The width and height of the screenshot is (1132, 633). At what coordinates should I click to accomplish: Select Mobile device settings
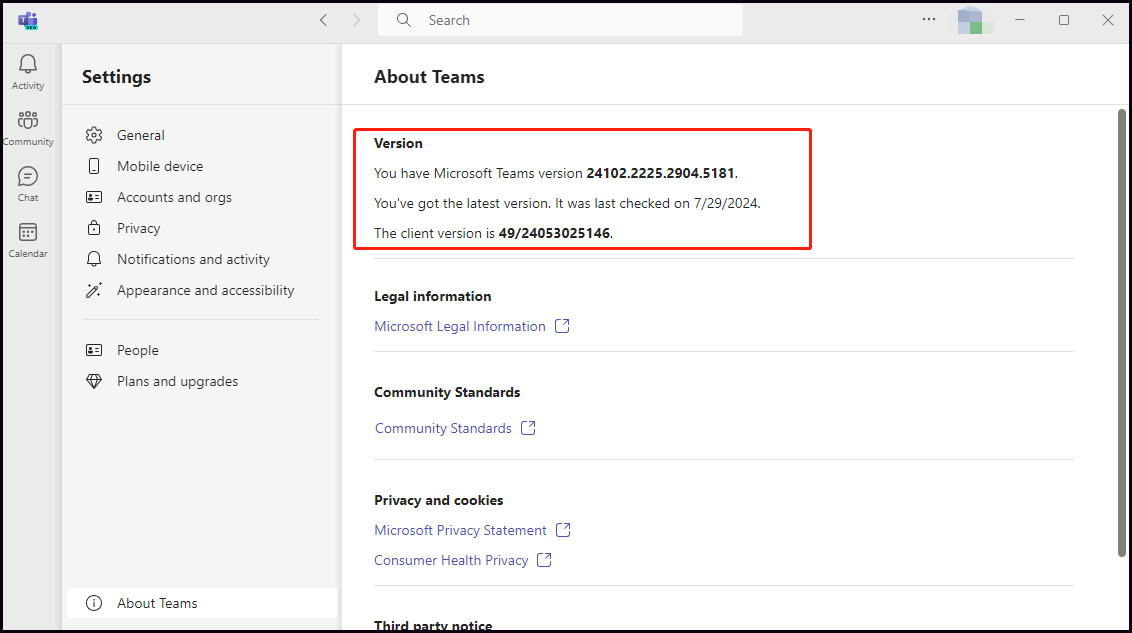159,166
